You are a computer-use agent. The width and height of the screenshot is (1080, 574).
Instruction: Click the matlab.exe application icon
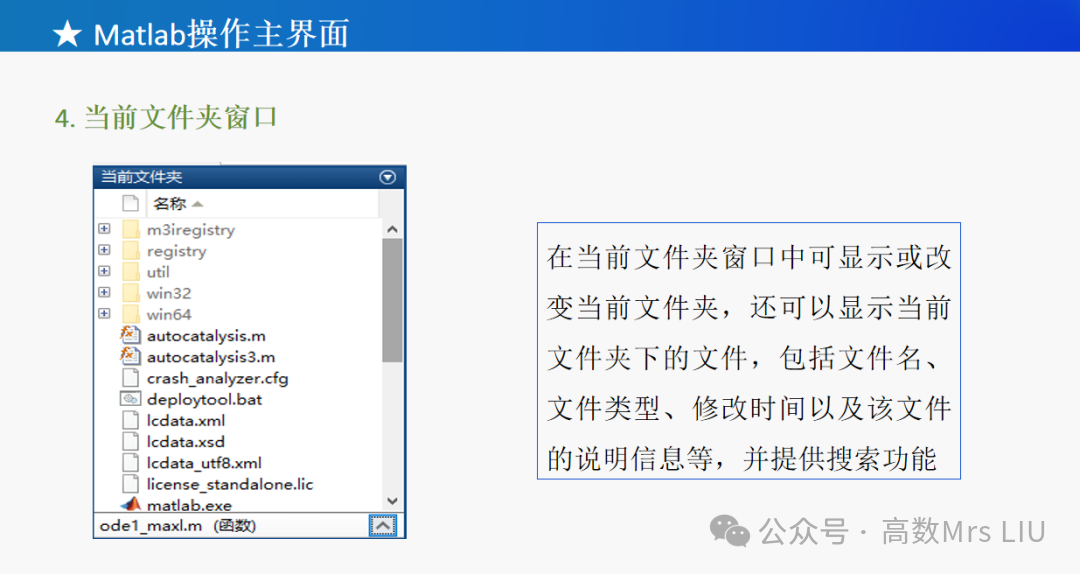click(x=130, y=504)
